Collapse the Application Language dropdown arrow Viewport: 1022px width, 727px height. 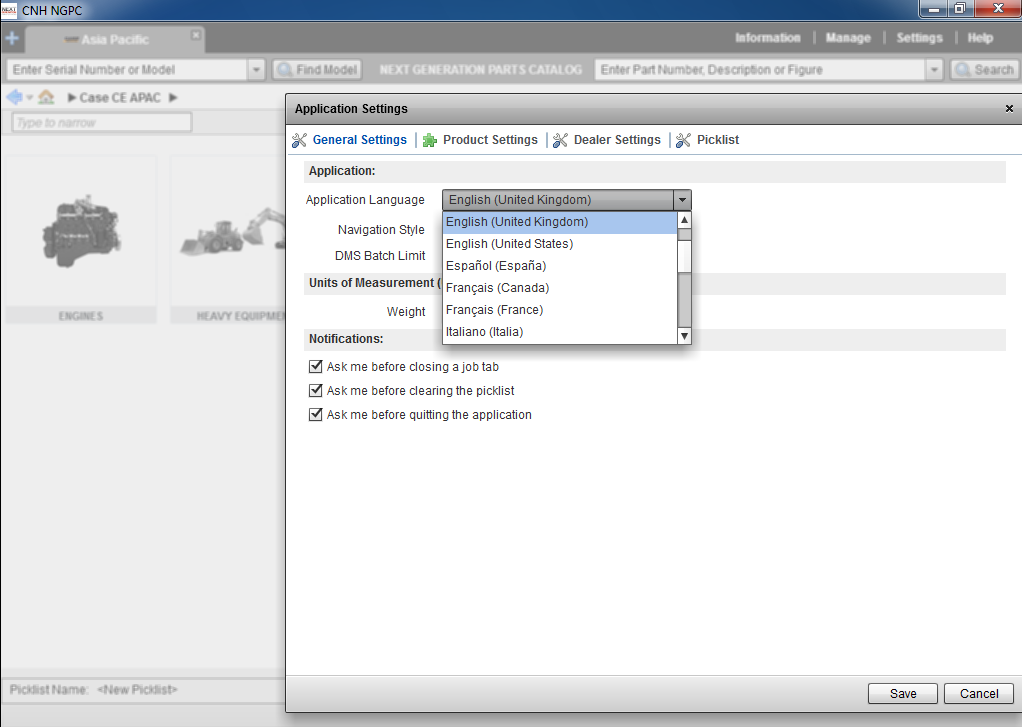coord(681,200)
